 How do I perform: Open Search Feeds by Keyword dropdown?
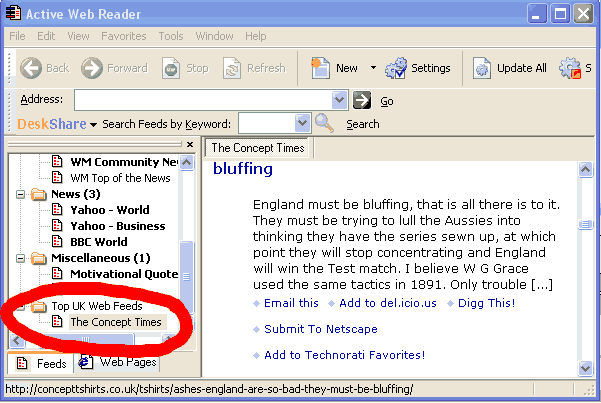[302, 123]
